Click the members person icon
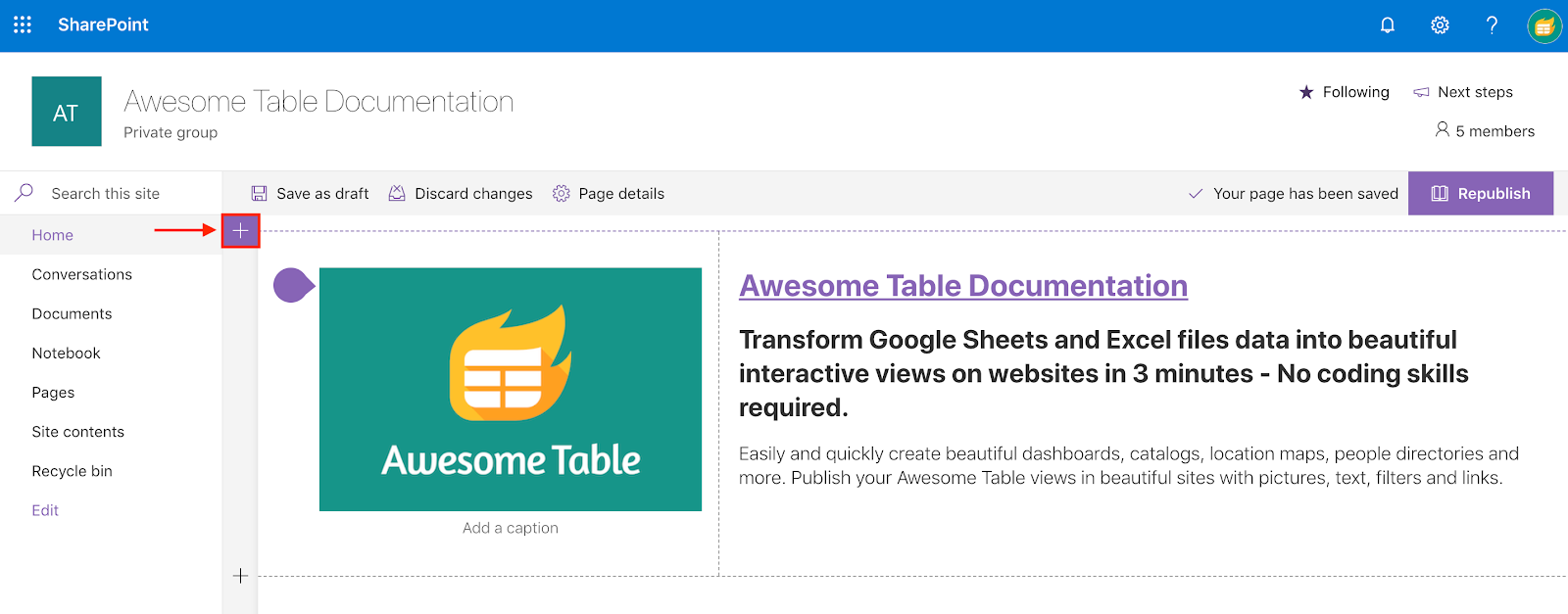The image size is (1568, 614). pos(1442,129)
